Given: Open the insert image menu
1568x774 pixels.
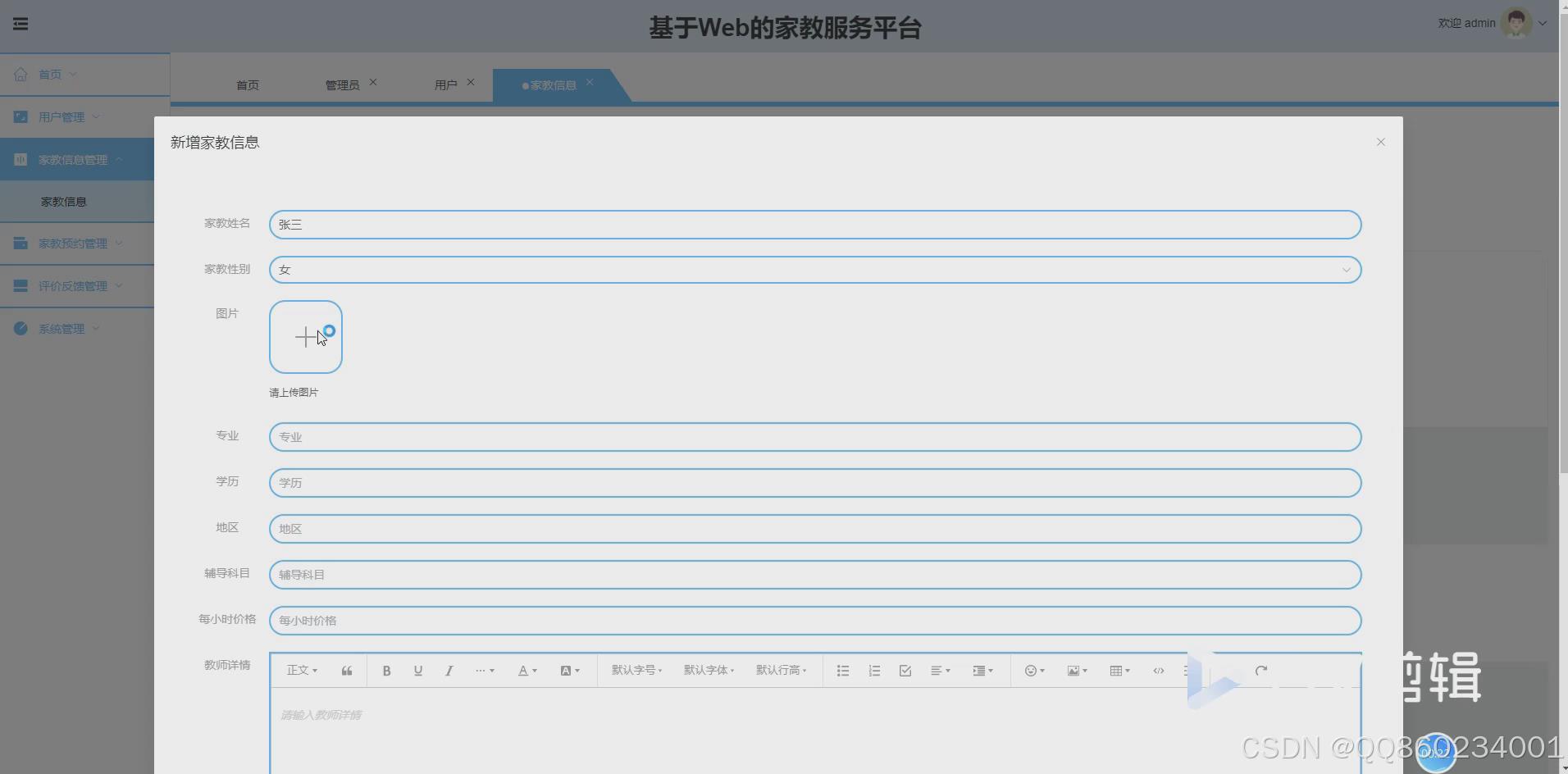Looking at the screenshot, I should [x=1077, y=671].
